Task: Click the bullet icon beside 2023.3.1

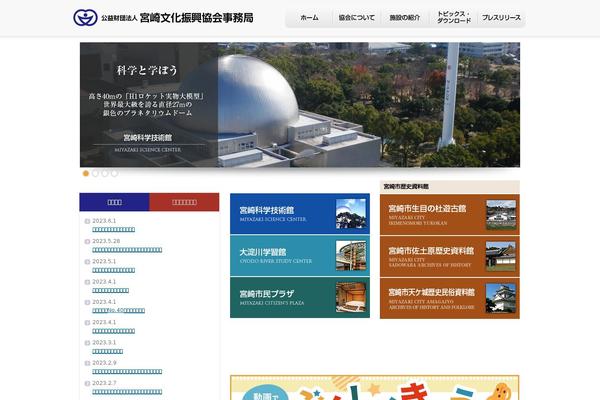Action: point(87,343)
